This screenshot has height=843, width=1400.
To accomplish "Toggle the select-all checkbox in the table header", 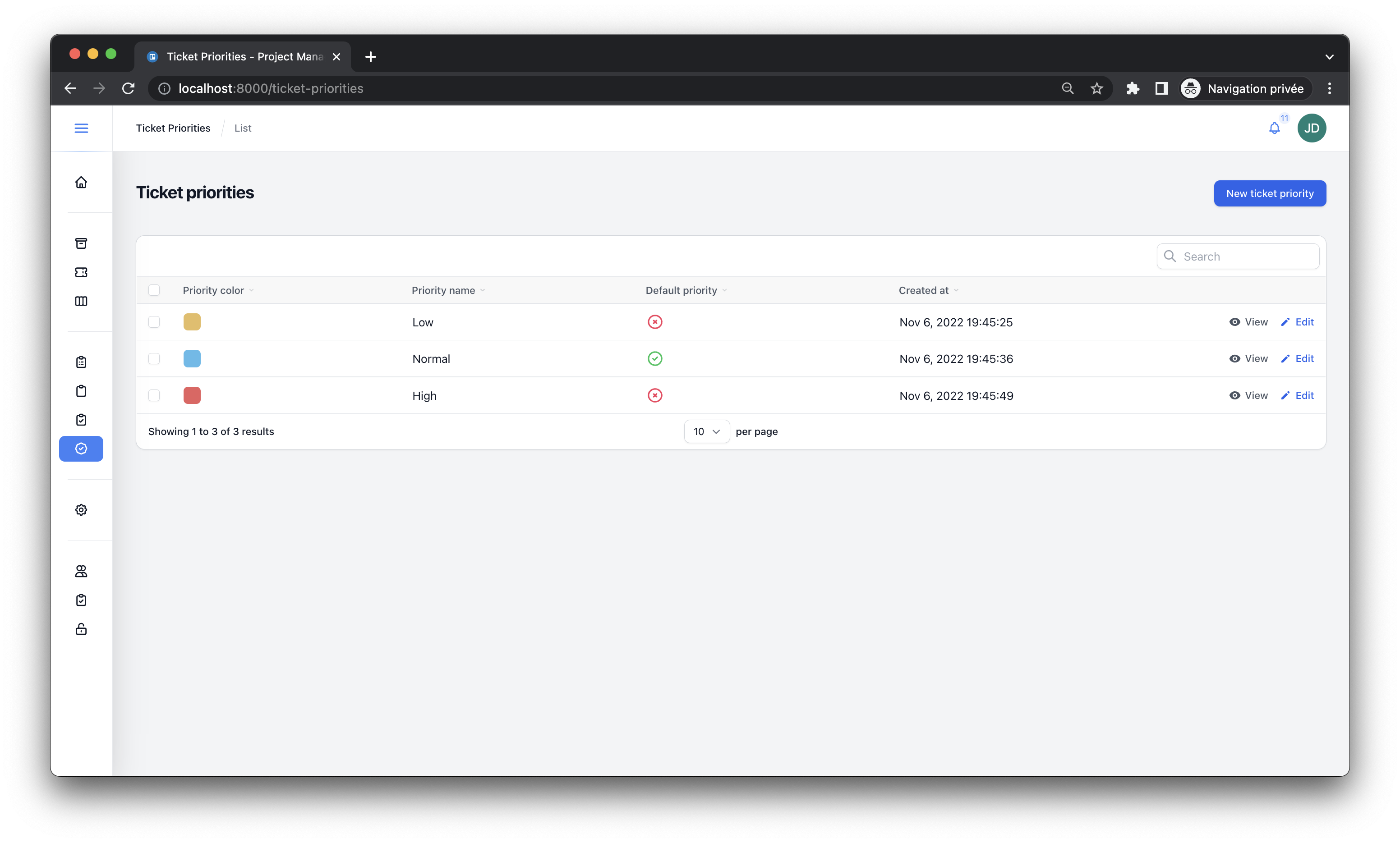I will [x=154, y=290].
